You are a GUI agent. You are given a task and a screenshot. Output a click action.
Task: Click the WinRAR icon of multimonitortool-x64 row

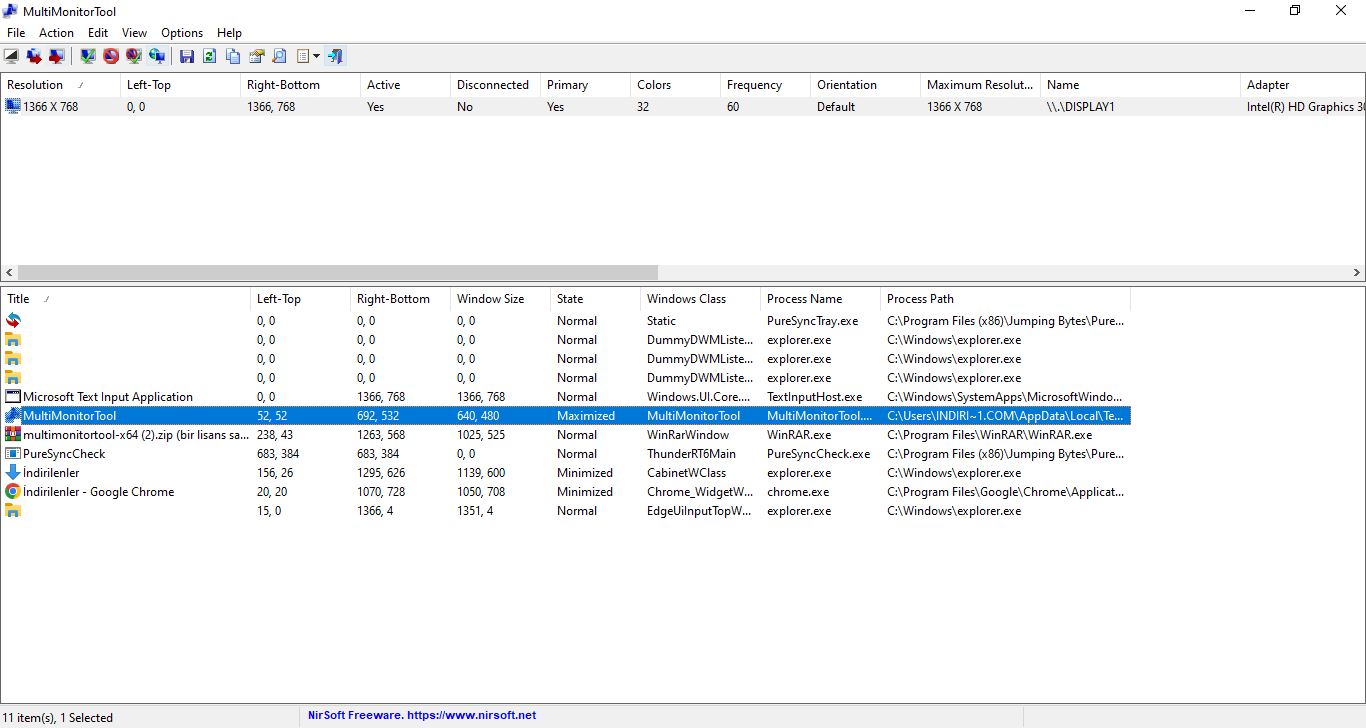coord(13,435)
